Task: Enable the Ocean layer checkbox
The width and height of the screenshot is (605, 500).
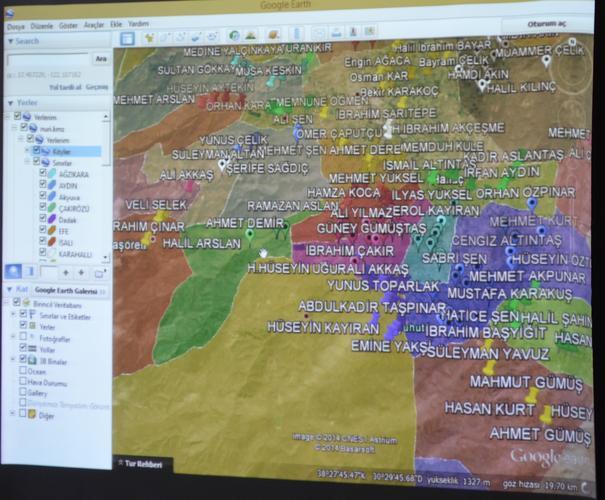Action: coord(23,370)
